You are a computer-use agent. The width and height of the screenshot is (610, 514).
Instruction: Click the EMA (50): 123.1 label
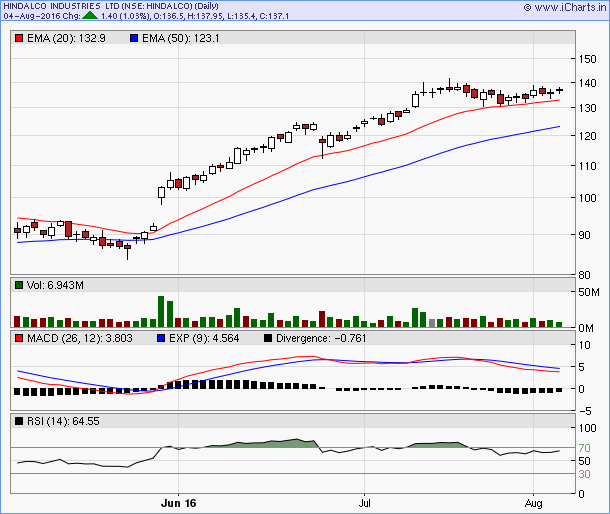[181, 39]
